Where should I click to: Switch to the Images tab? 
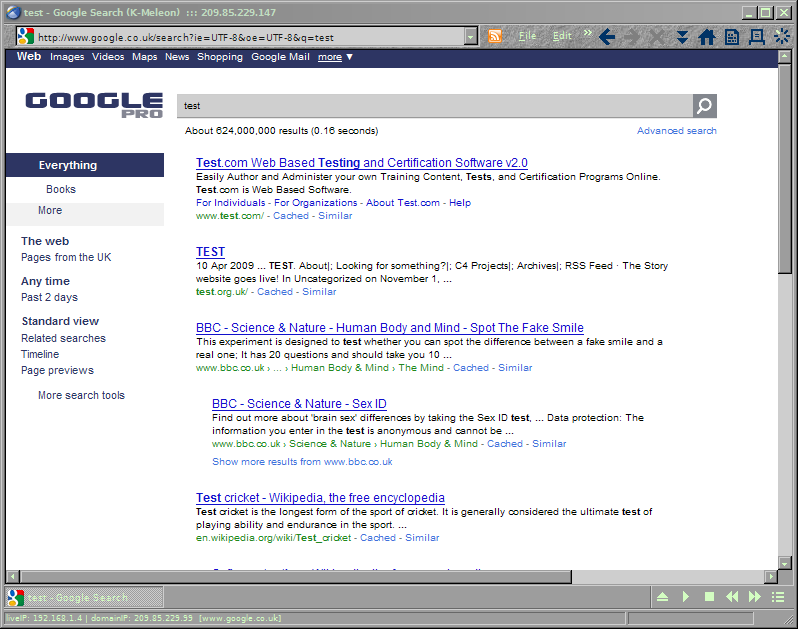[x=67, y=57]
